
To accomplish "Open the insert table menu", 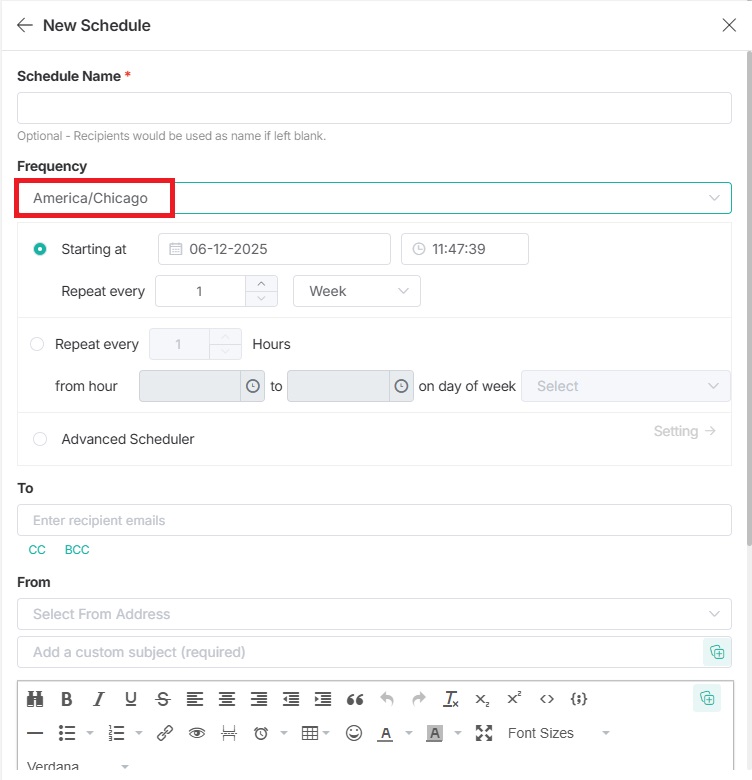I will (316, 733).
